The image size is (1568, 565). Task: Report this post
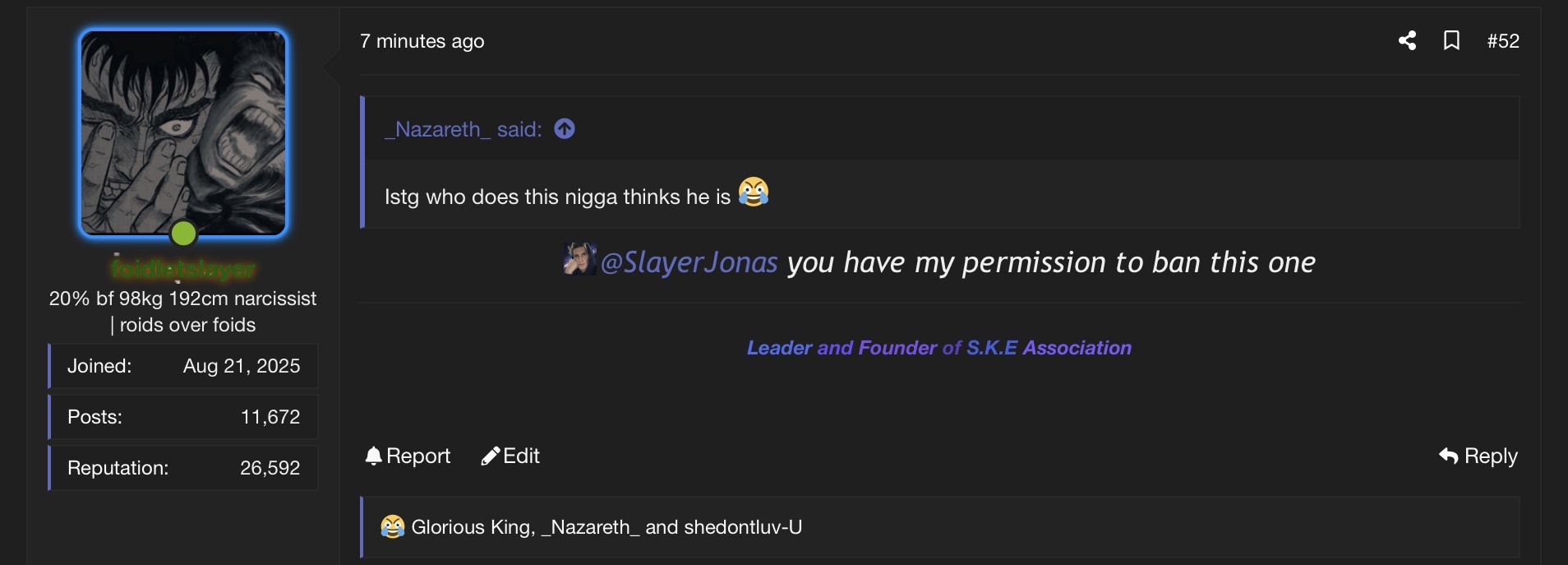click(x=408, y=456)
